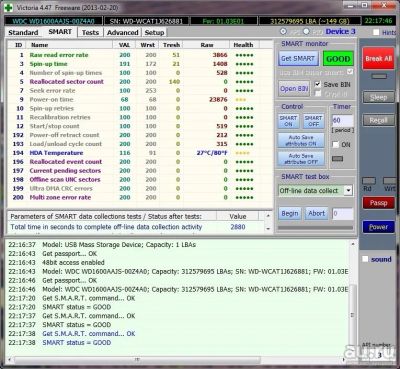400x369 pixels.
Task: Open the Tests tab
Action: (90, 32)
